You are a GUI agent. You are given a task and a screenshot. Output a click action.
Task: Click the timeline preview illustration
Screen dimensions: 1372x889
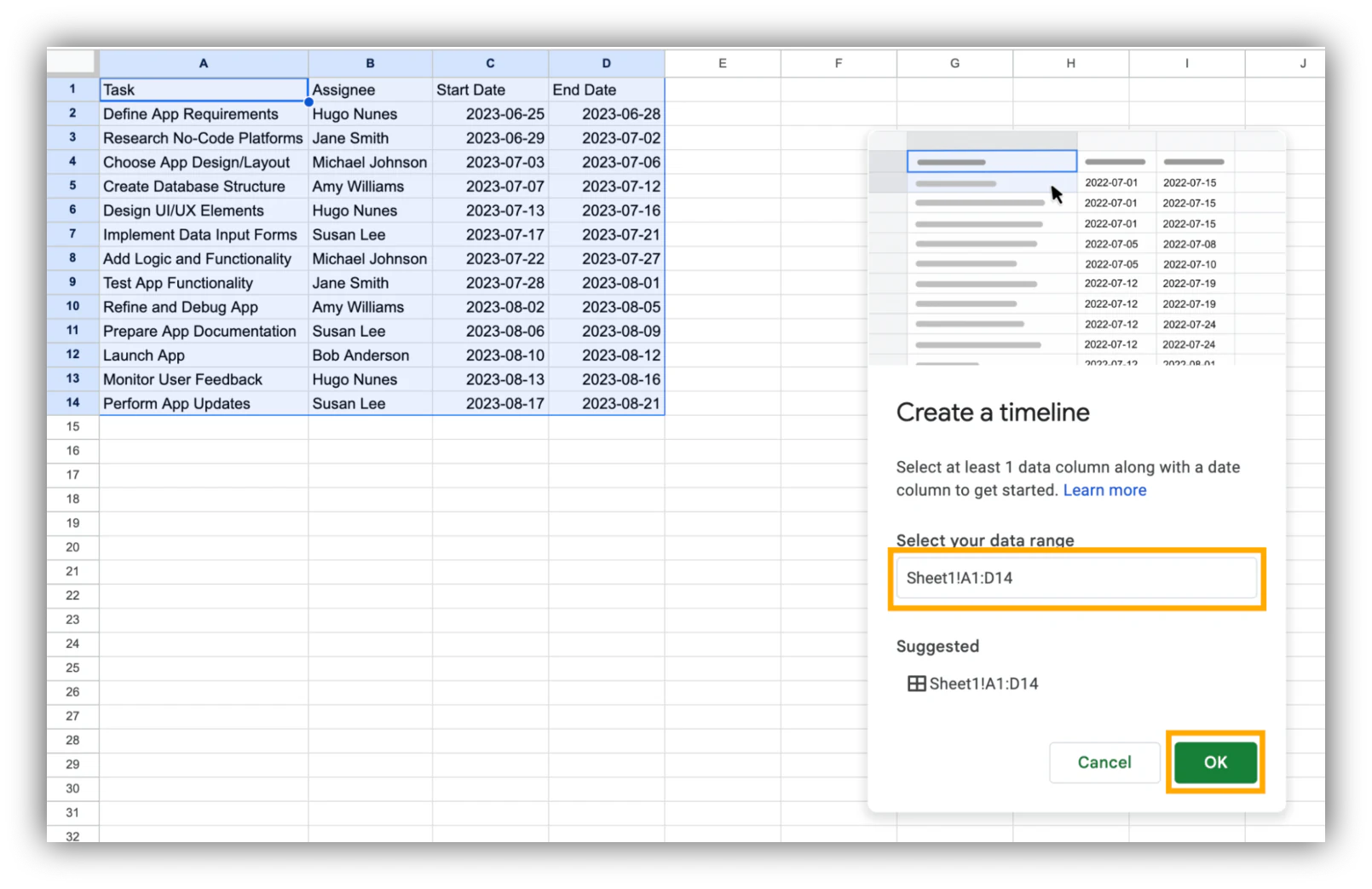1076,249
